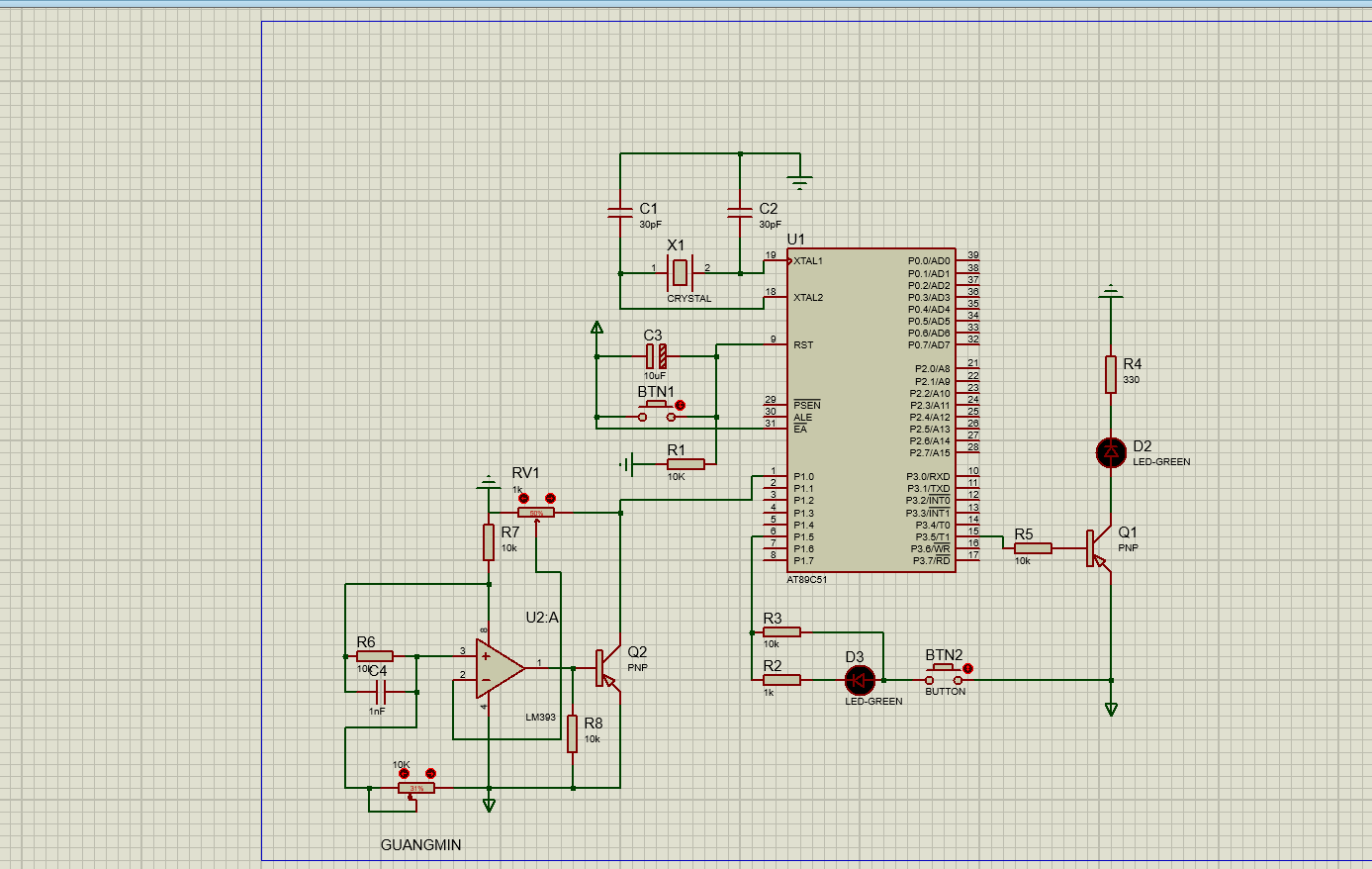The width and height of the screenshot is (1372, 869).
Task: Select the D3 LED symbol
Action: coord(860,680)
